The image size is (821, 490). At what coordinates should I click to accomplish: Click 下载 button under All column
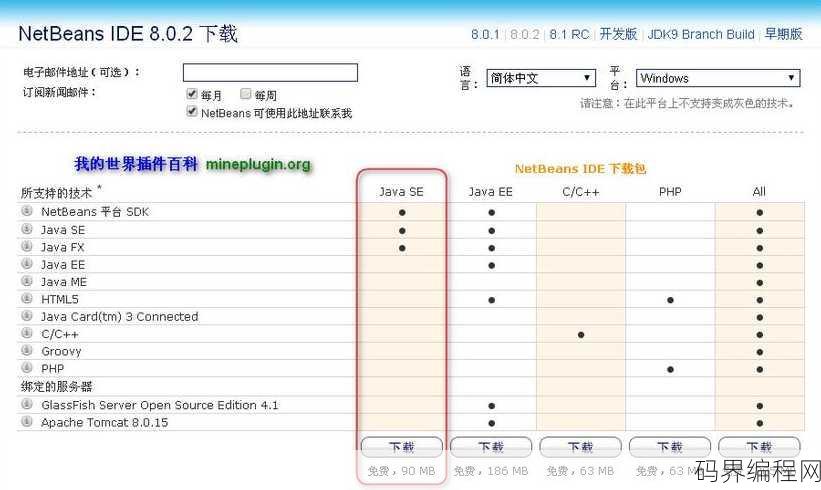click(759, 447)
